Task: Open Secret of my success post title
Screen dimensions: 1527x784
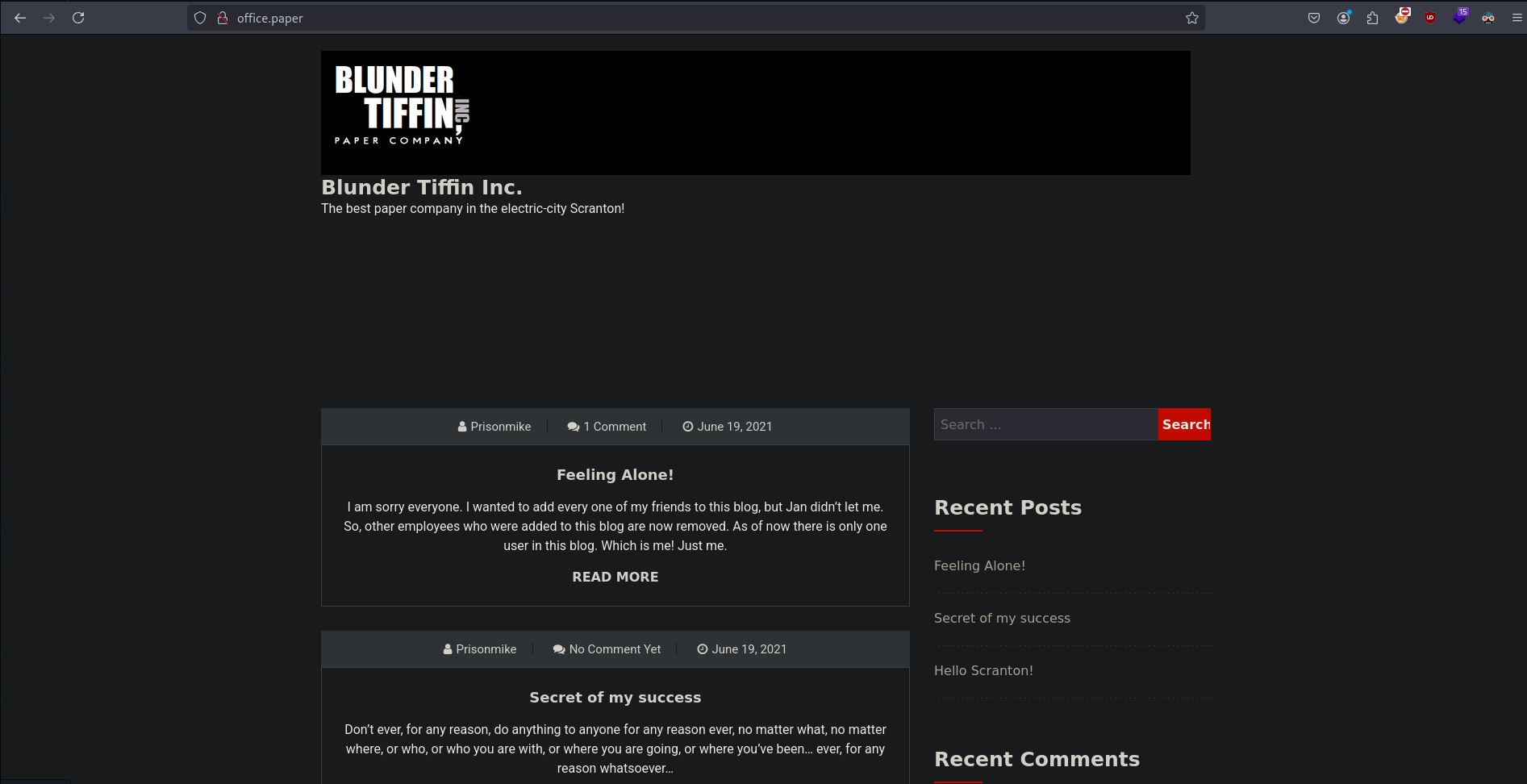Action: pyautogui.click(x=615, y=698)
